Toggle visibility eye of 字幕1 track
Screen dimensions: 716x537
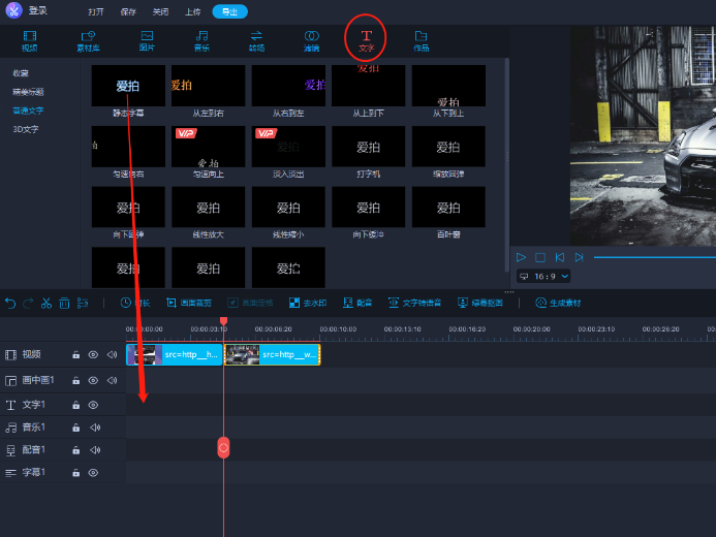click(93, 473)
